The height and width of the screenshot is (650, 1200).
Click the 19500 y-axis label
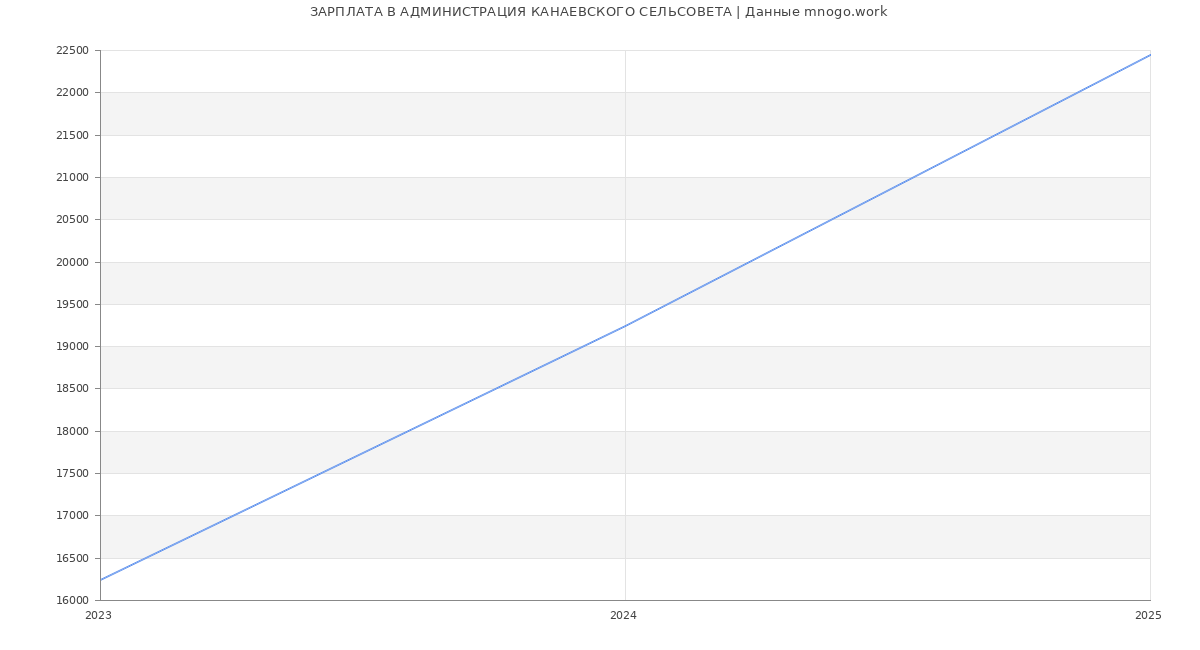tap(72, 305)
